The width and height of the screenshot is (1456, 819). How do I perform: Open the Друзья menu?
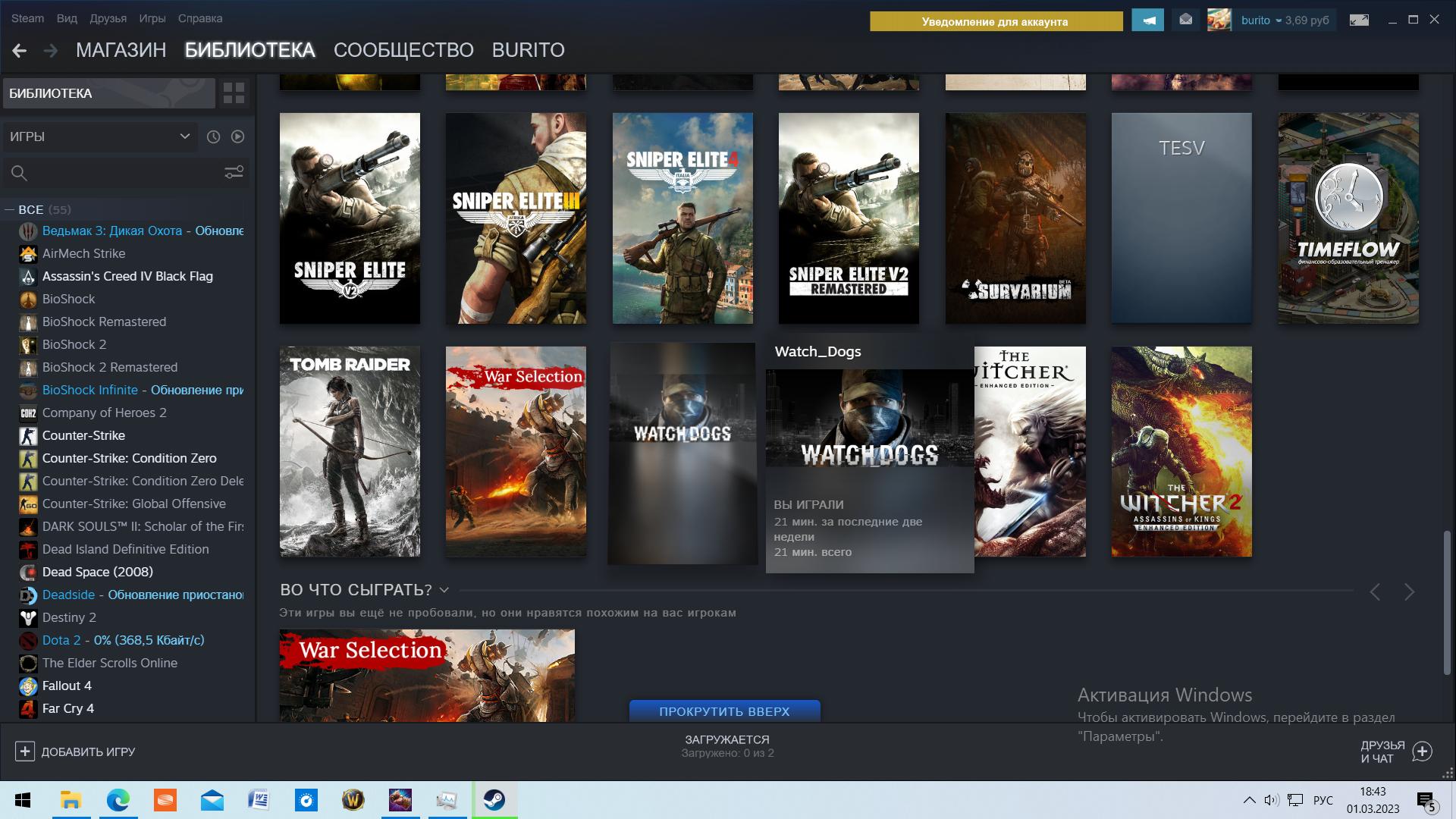click(108, 18)
